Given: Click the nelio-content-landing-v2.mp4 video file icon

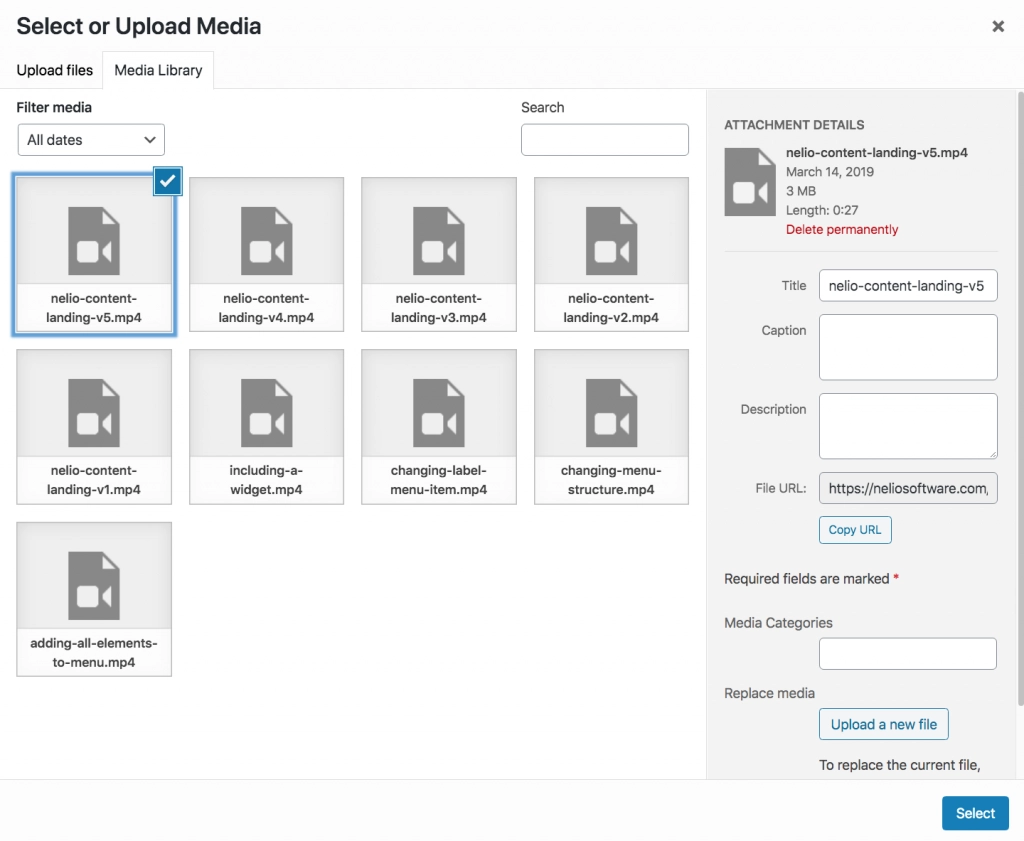Looking at the screenshot, I should [611, 242].
